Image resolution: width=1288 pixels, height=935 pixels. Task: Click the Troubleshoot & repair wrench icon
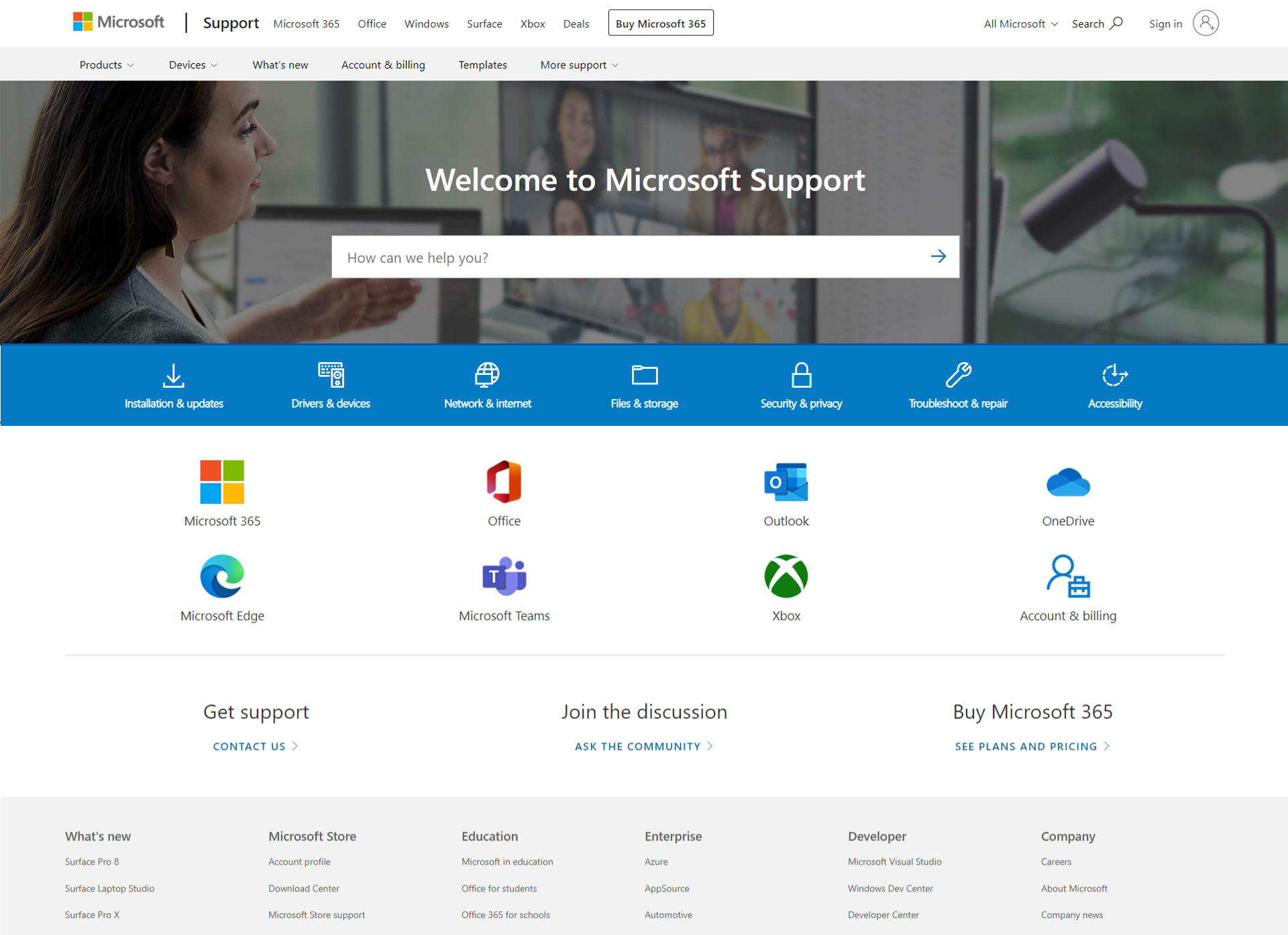pos(958,375)
